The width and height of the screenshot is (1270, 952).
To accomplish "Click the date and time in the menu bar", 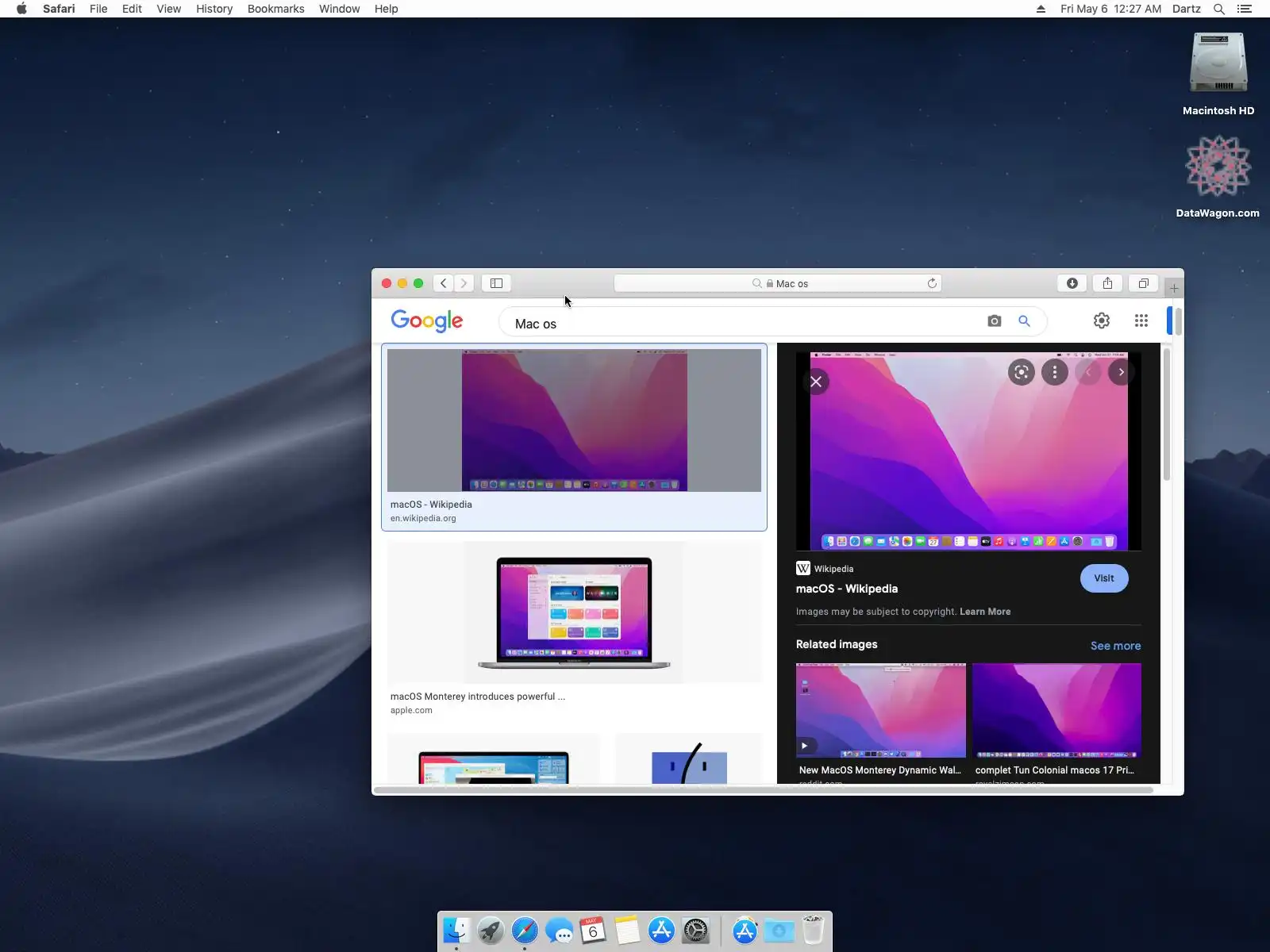I will [x=1110, y=9].
